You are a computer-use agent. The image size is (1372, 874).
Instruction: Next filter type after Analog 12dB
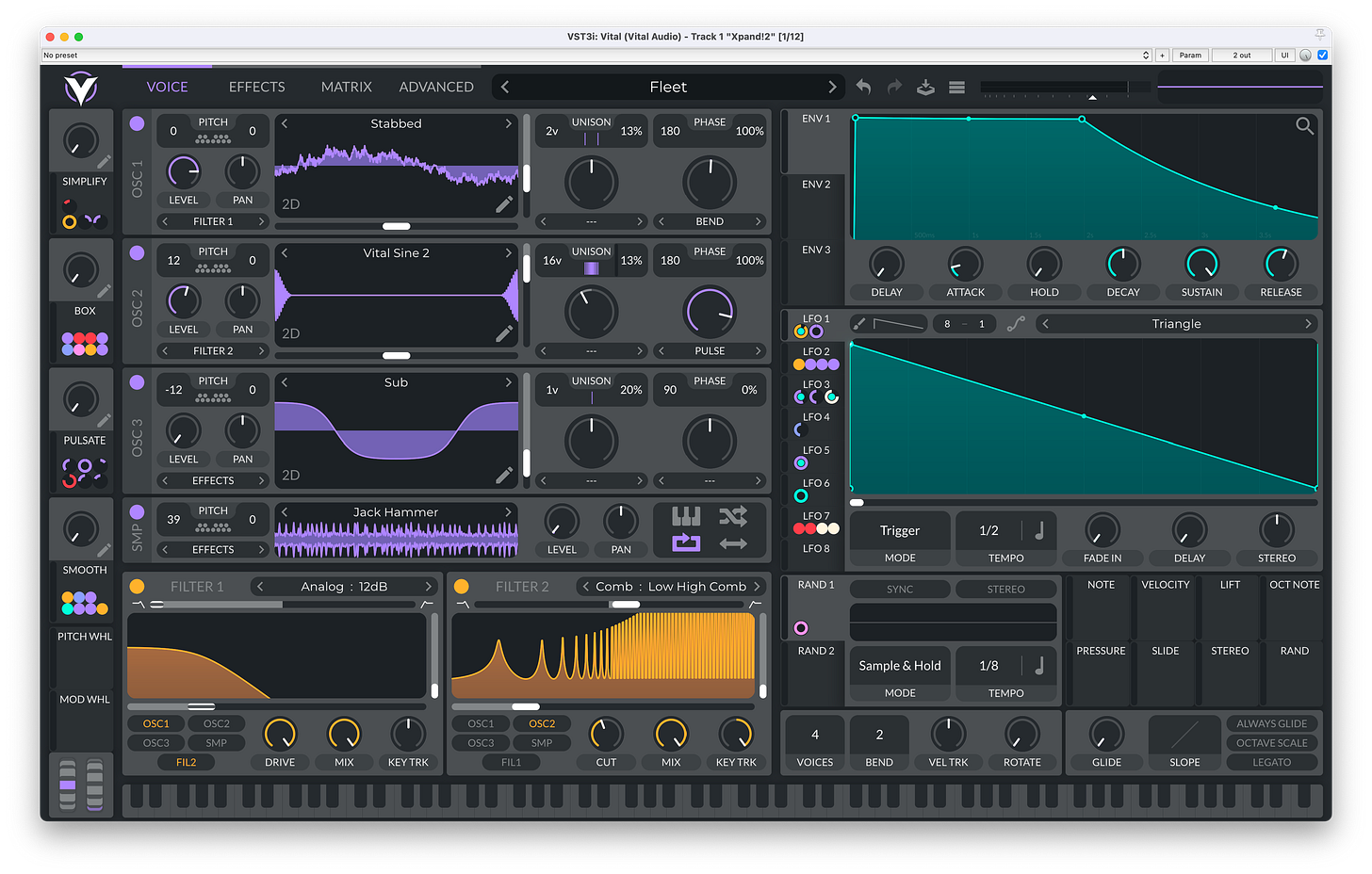tap(428, 586)
